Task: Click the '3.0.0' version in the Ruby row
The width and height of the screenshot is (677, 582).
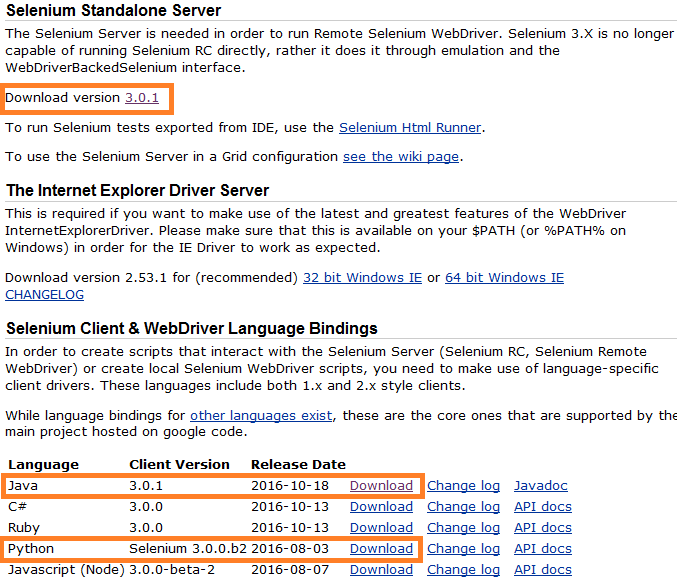Action: tap(146, 528)
